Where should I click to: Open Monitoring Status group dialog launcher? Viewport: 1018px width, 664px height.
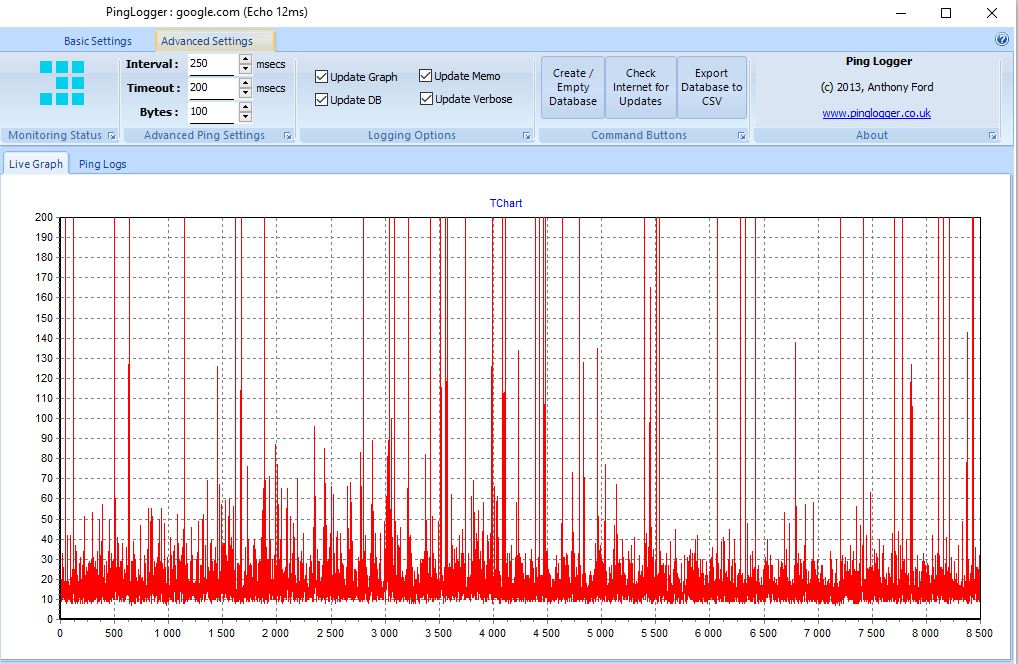pos(112,136)
